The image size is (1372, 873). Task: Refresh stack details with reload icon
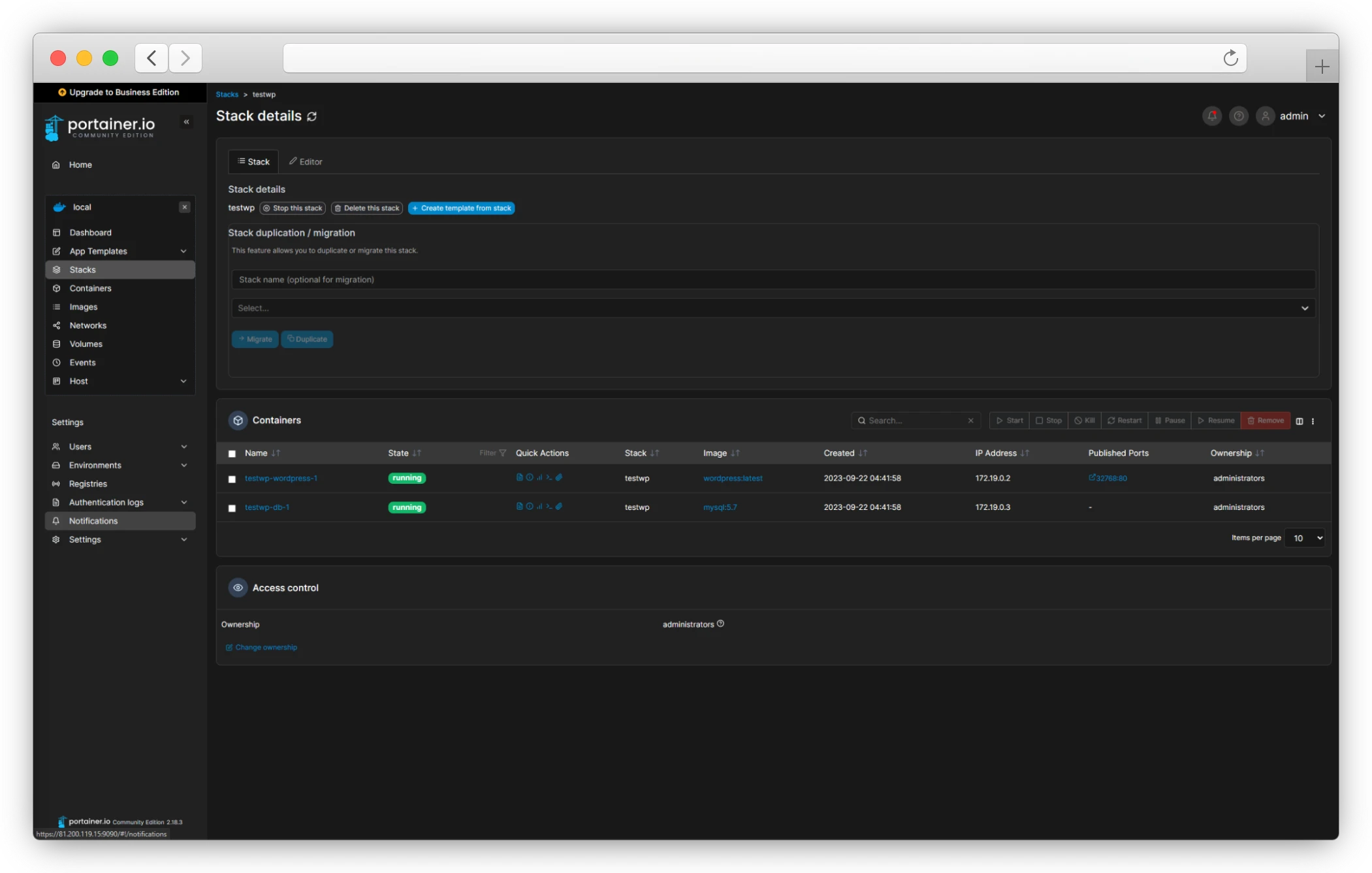tap(312, 116)
